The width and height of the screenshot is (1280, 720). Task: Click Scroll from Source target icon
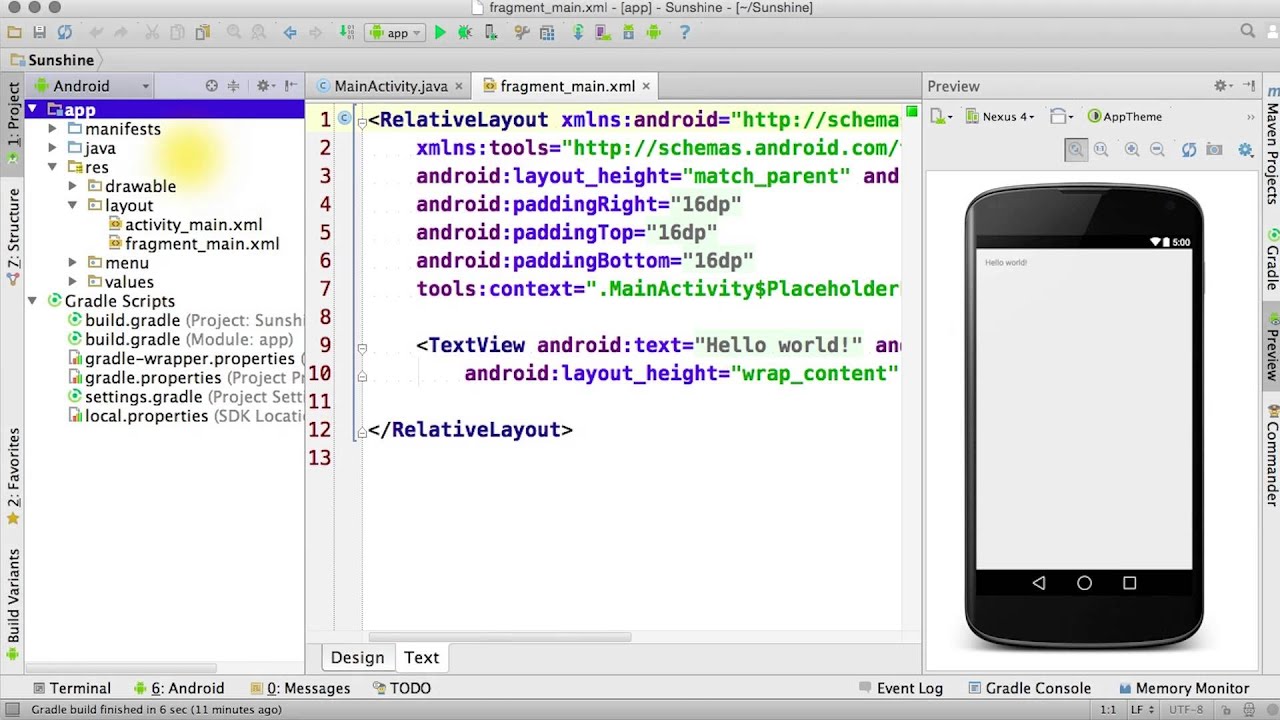point(212,86)
